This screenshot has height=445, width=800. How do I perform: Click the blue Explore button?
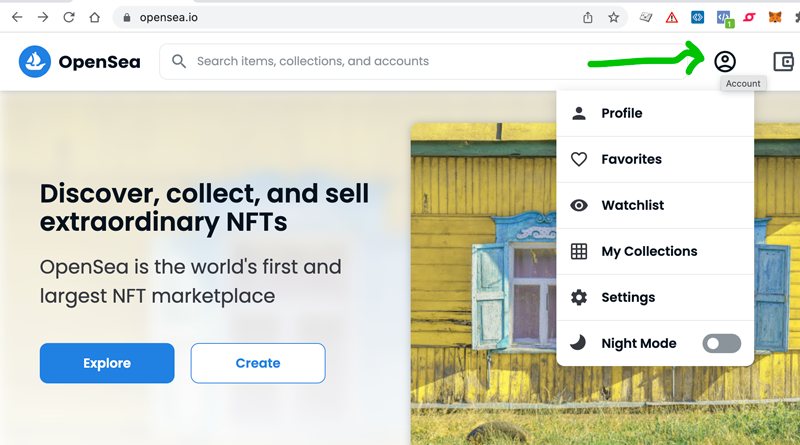[107, 363]
